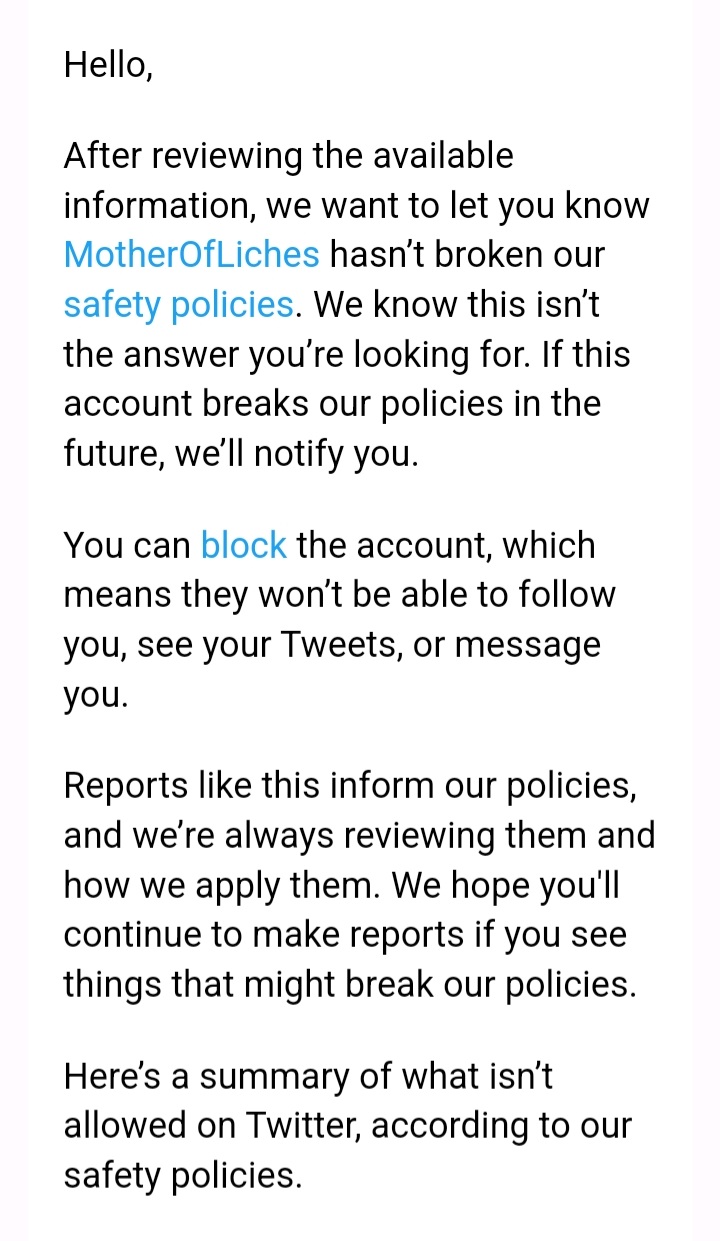720x1241 pixels.
Task: Tap the line "Here's a summary of what isn't"
Action: (x=309, y=1076)
